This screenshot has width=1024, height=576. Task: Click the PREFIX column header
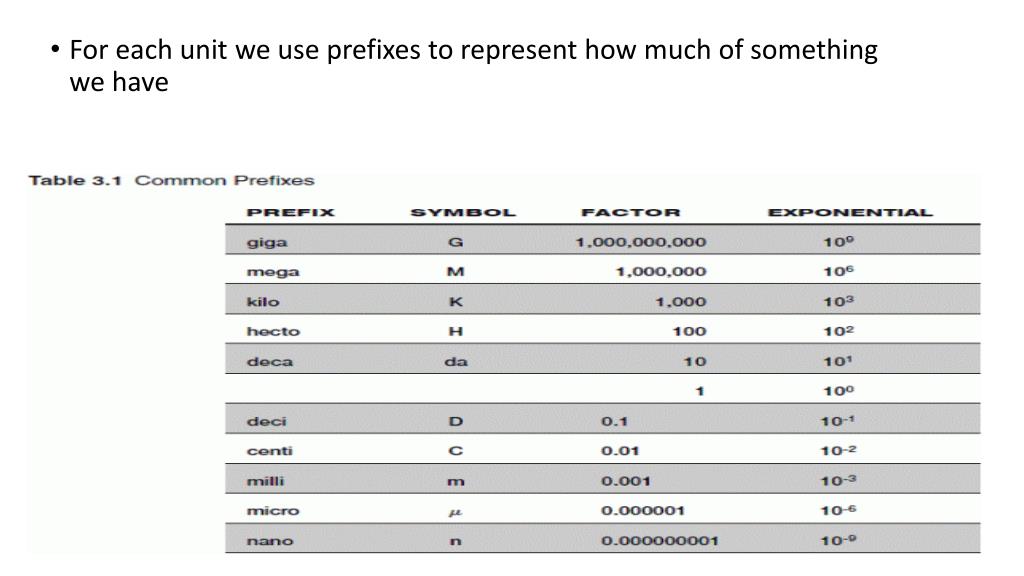(x=290, y=212)
